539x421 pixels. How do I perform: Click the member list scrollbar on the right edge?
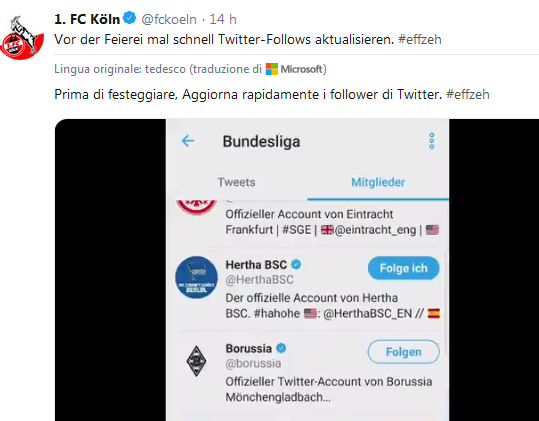[x=446, y=302]
